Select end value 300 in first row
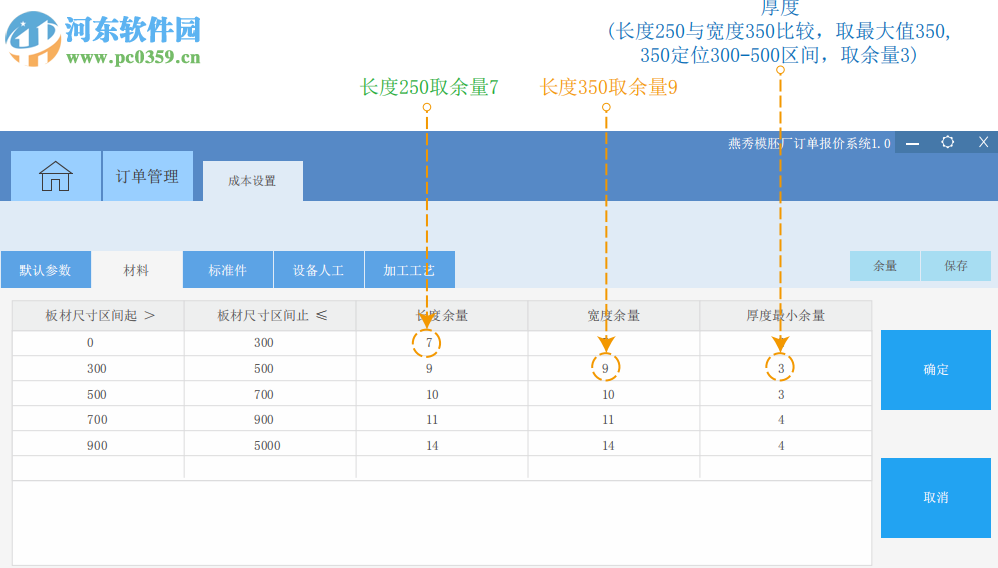 pos(271,343)
